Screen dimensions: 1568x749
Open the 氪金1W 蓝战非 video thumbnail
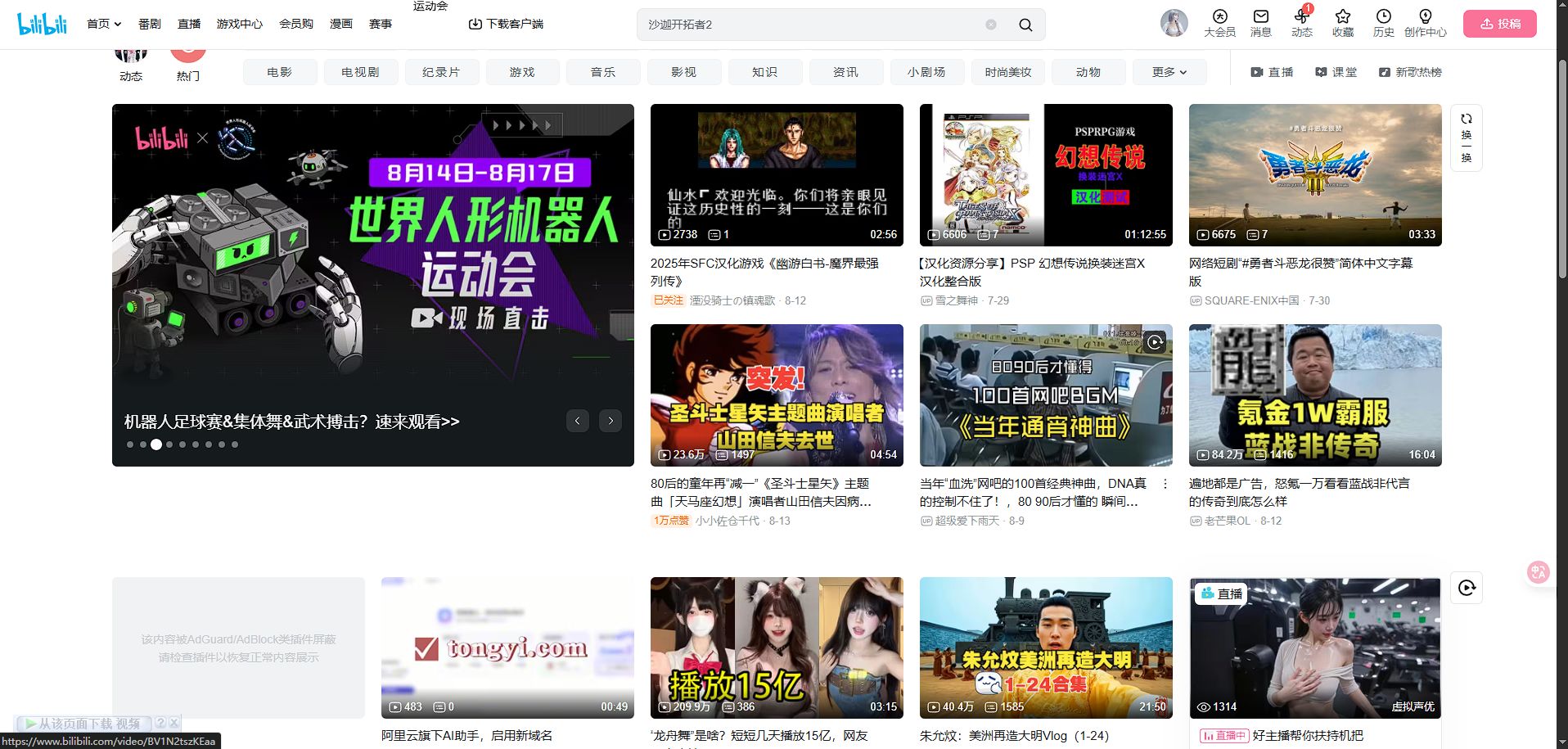click(x=1315, y=395)
